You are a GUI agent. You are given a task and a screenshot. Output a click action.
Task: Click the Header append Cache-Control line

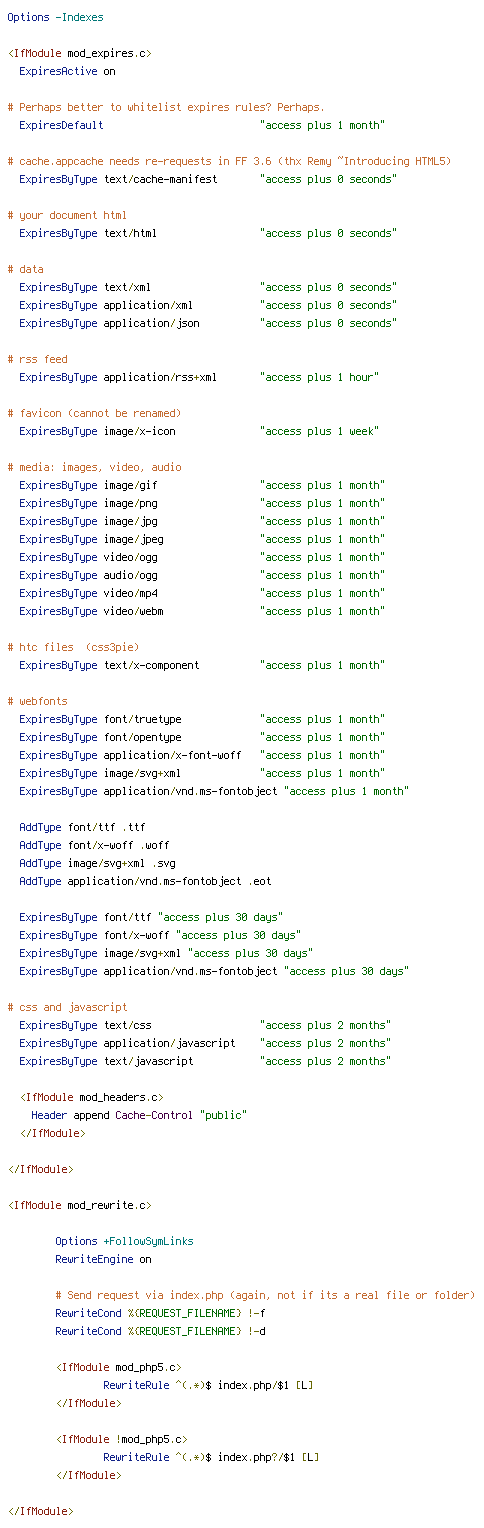pyautogui.click(x=139, y=1115)
